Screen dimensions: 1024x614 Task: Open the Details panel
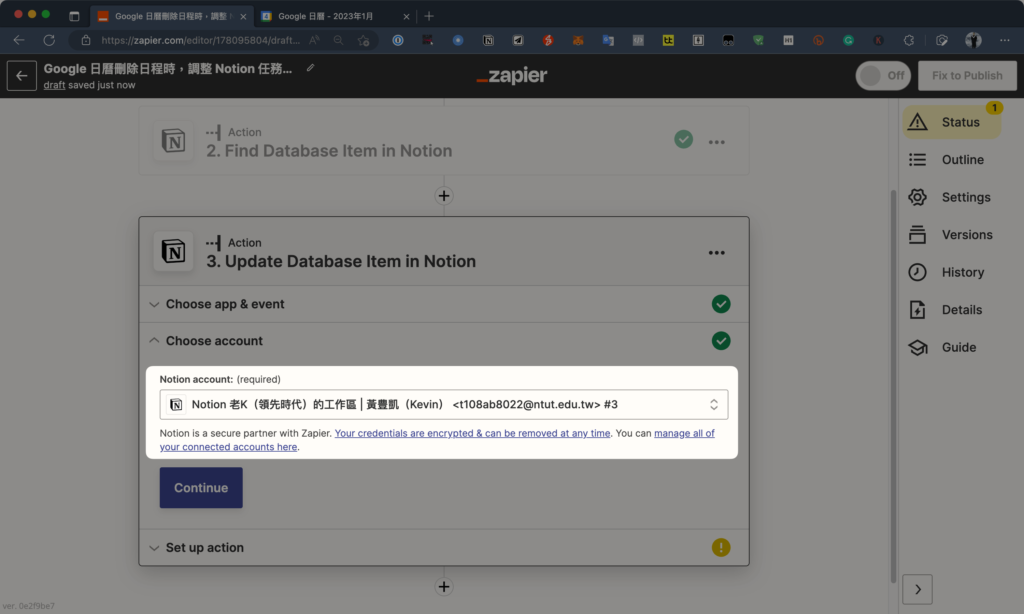(x=946, y=310)
